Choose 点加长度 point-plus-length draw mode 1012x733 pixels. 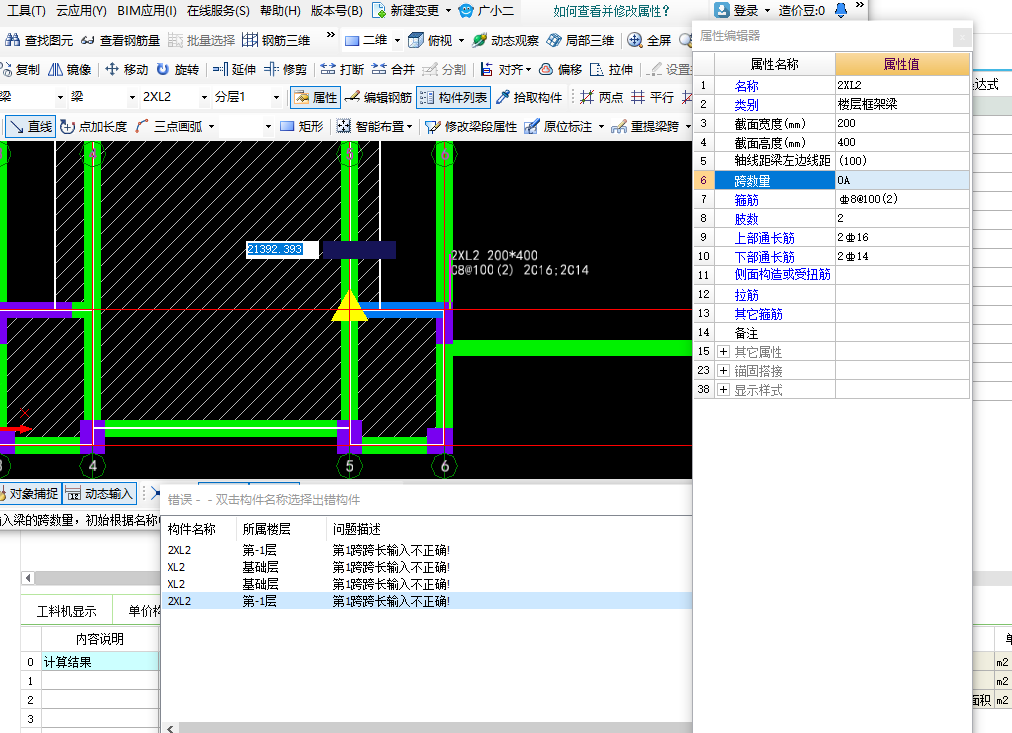click(94, 126)
